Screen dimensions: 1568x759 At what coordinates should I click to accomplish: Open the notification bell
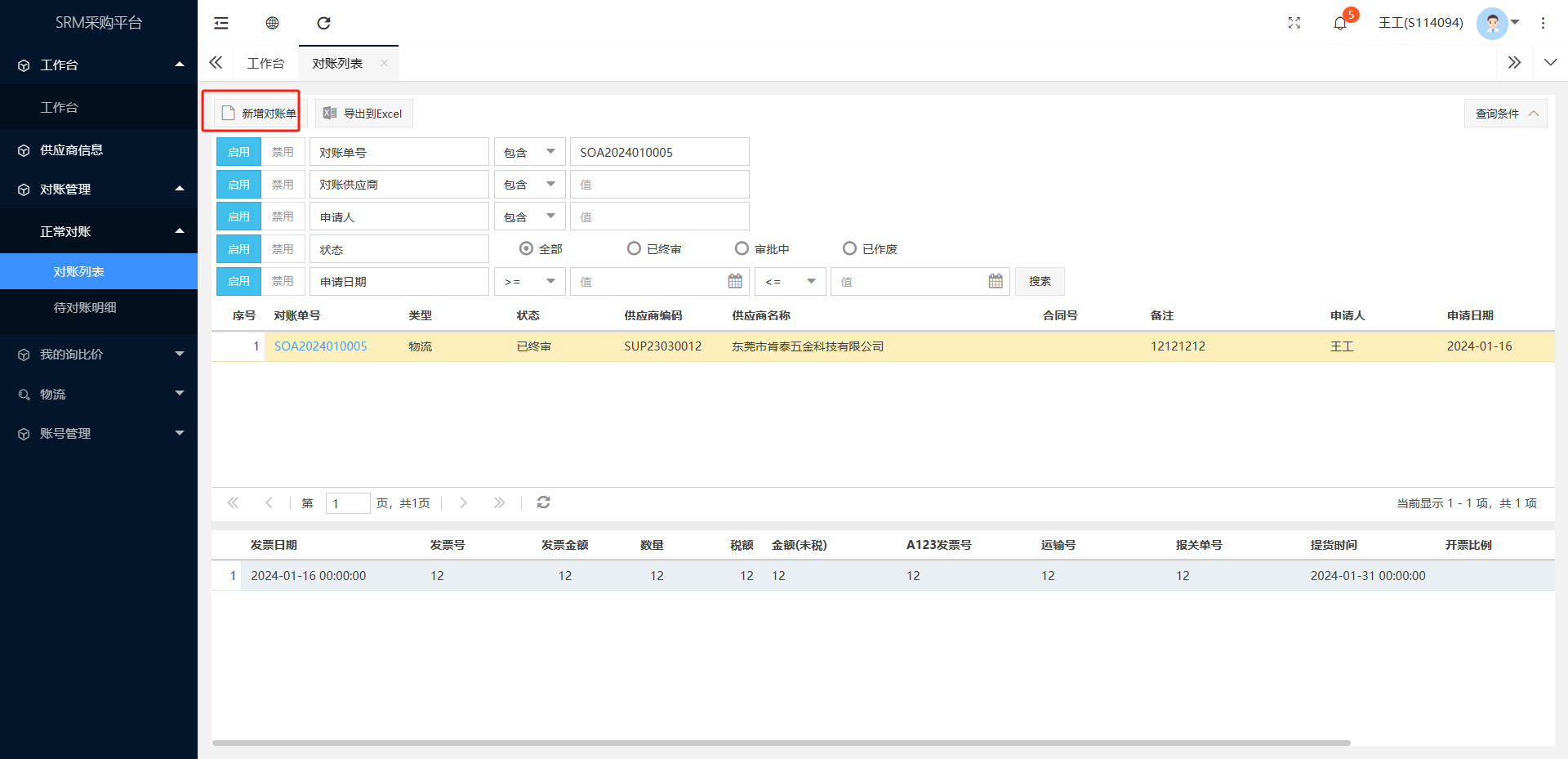pyautogui.click(x=1339, y=23)
